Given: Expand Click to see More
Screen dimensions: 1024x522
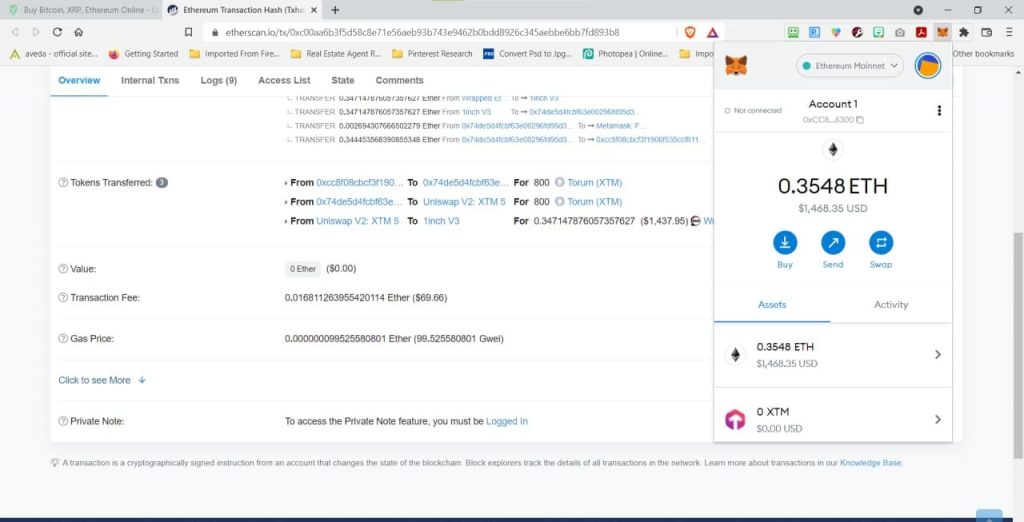Looking at the screenshot, I should pos(101,380).
